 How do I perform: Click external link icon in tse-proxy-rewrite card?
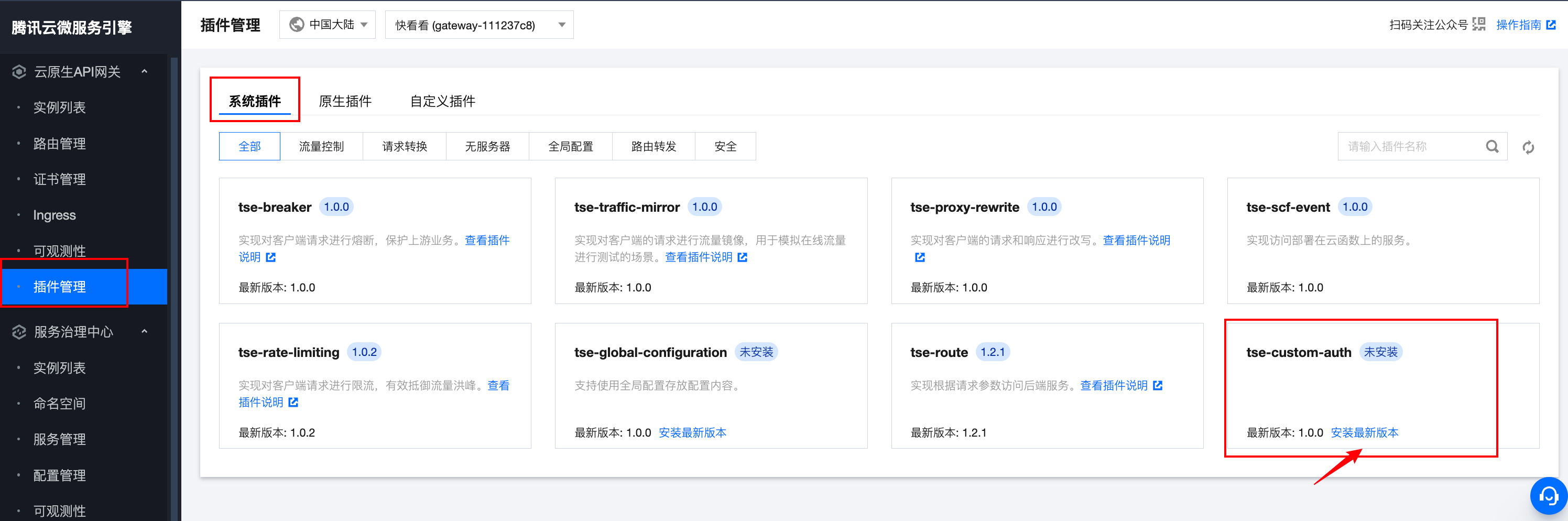tap(920, 257)
